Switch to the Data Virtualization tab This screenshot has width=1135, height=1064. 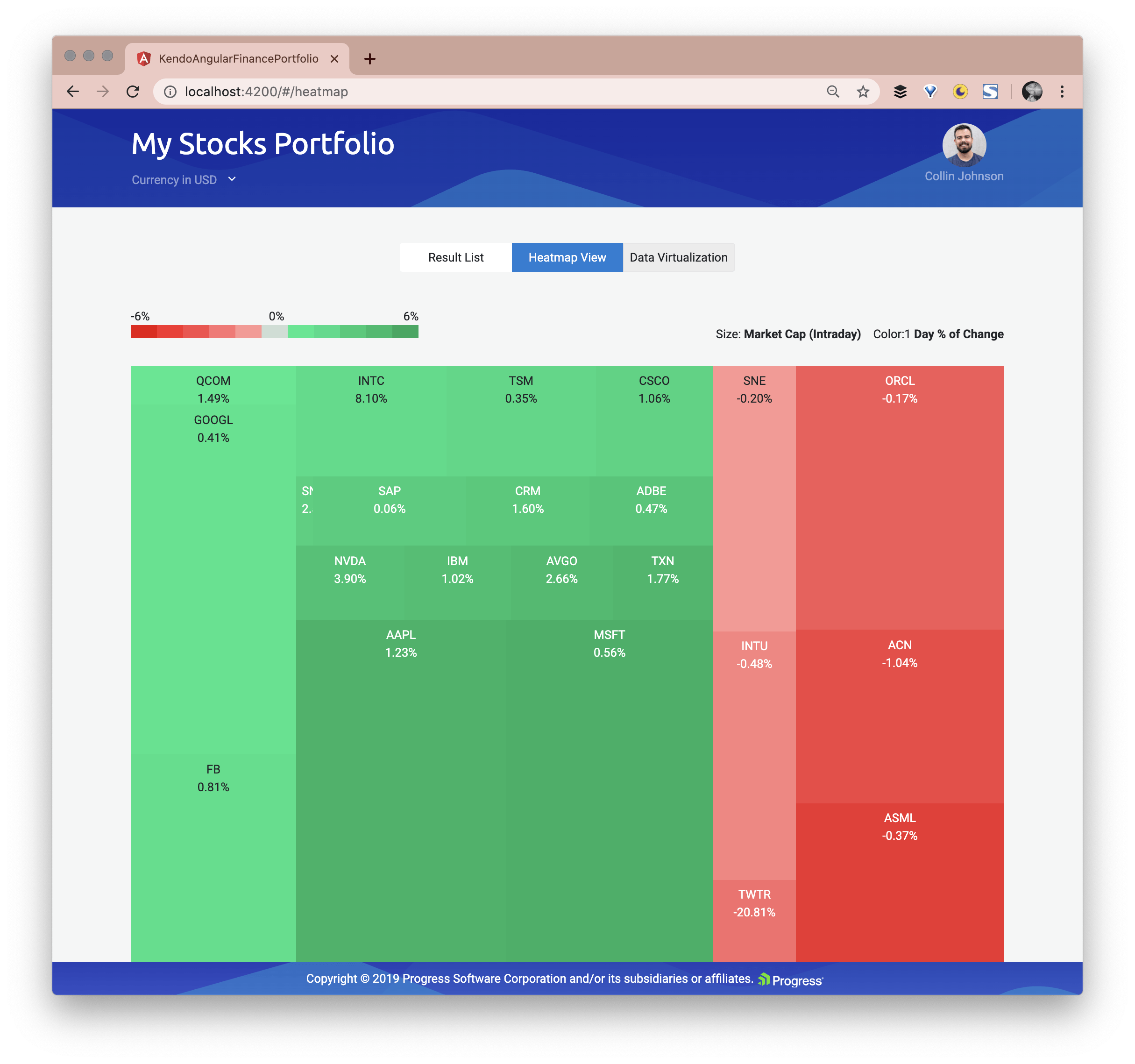point(678,257)
